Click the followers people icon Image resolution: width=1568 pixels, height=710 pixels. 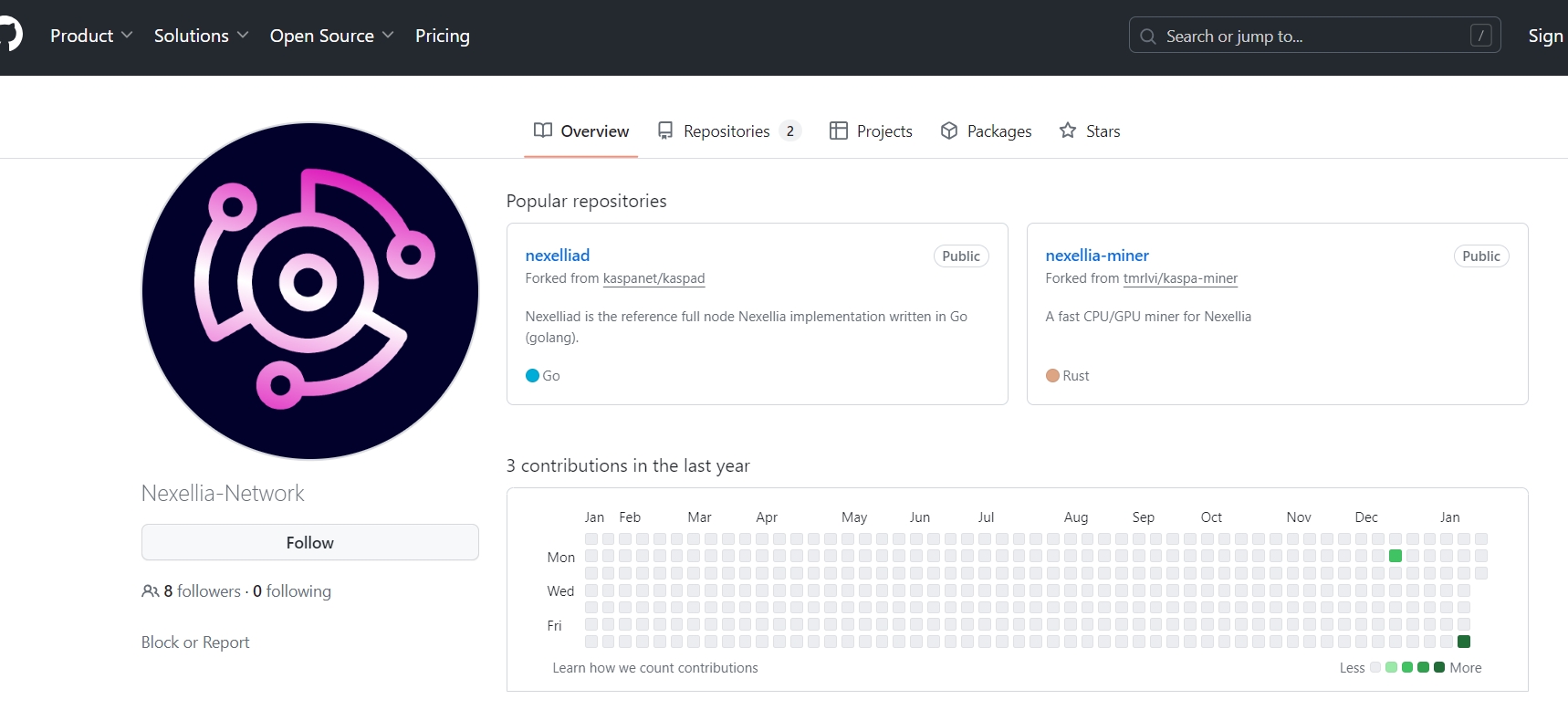coord(151,591)
